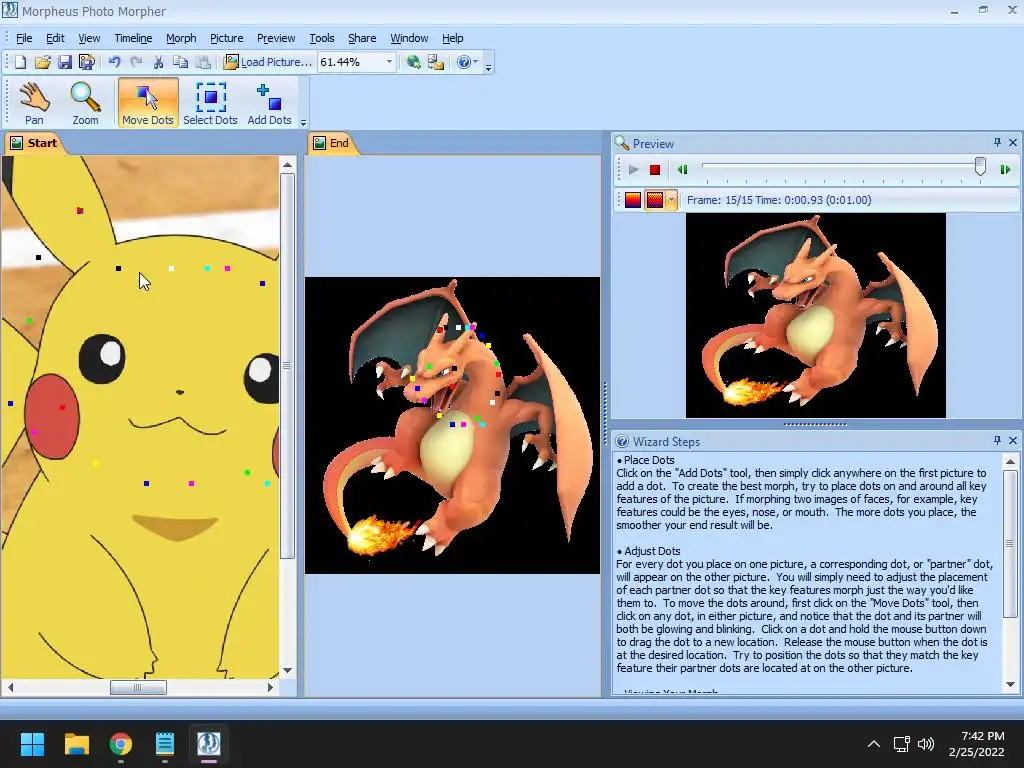Pin the Preview panel
The width and height of the screenshot is (1024, 768).
(997, 142)
